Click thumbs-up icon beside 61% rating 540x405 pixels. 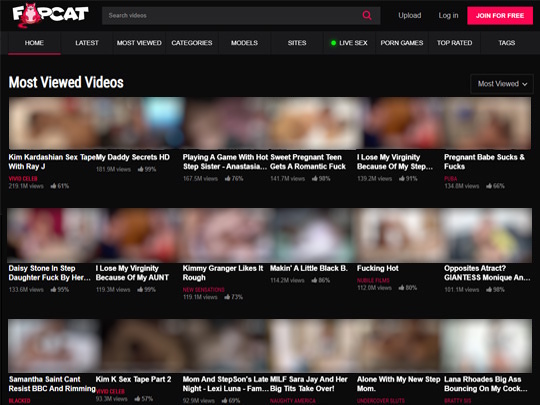53,186
